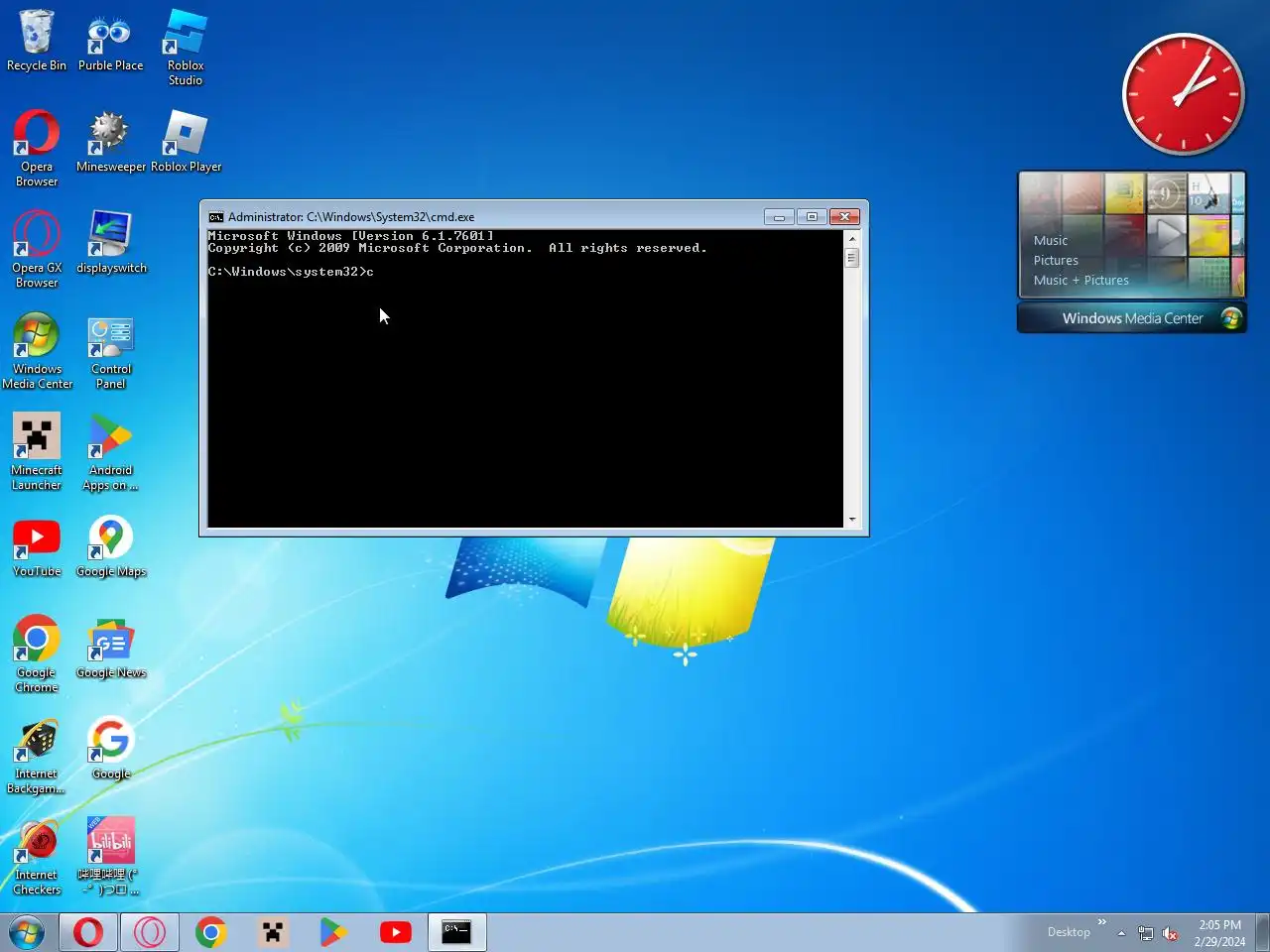Viewport: 1270px width, 952px height.
Task: Open the Windows Start menu orb
Action: [27, 932]
